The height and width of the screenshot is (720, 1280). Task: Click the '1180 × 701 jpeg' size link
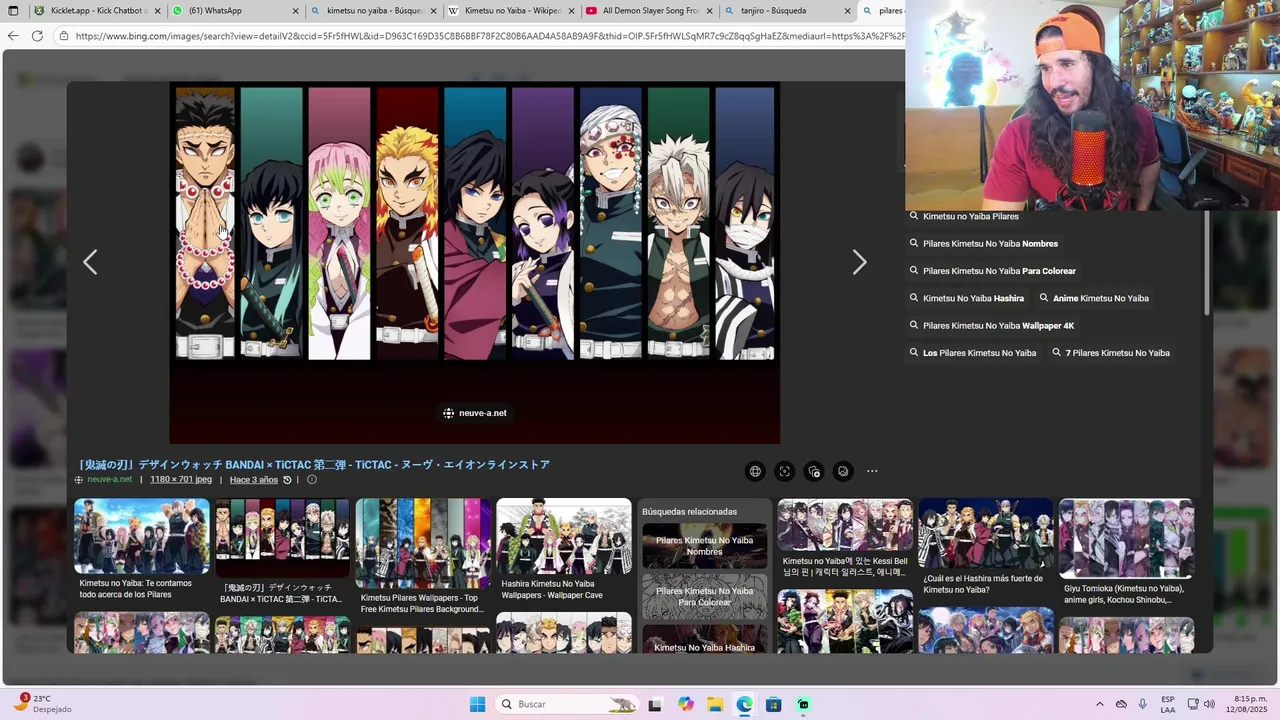tap(181, 480)
